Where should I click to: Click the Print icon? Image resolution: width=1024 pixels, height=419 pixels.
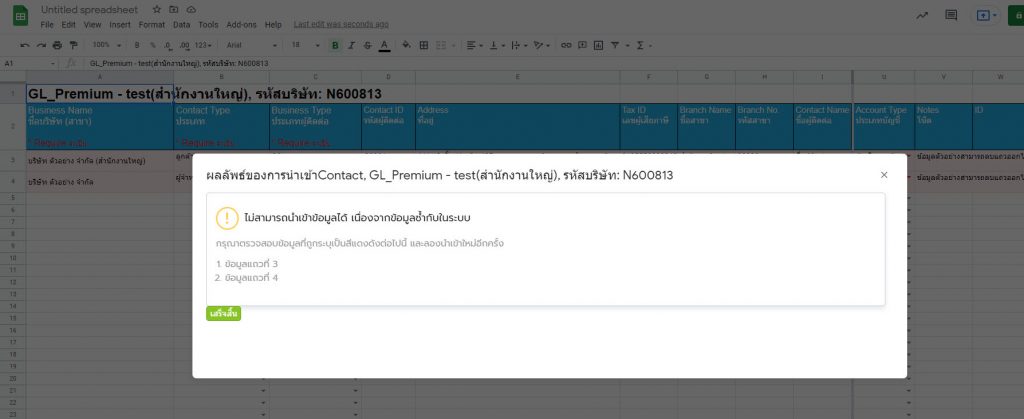click(57, 45)
